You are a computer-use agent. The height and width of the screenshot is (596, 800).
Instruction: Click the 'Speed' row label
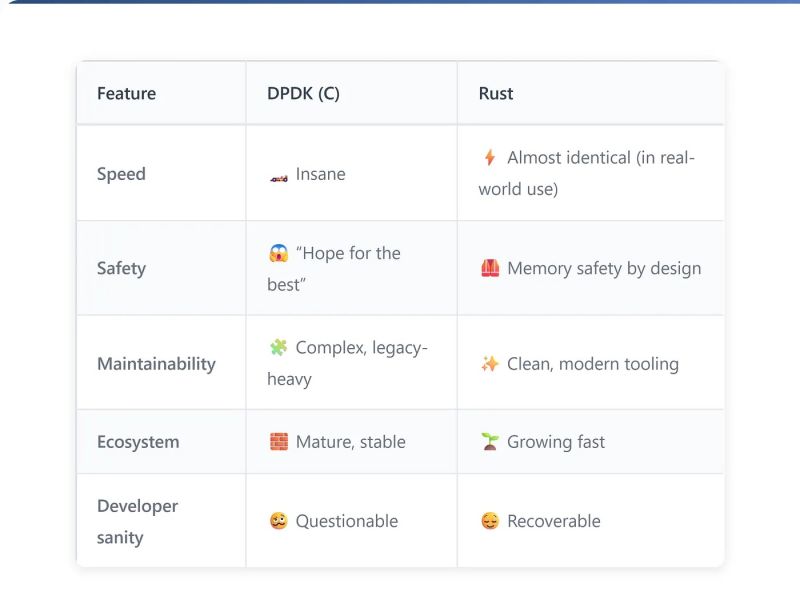[122, 174]
